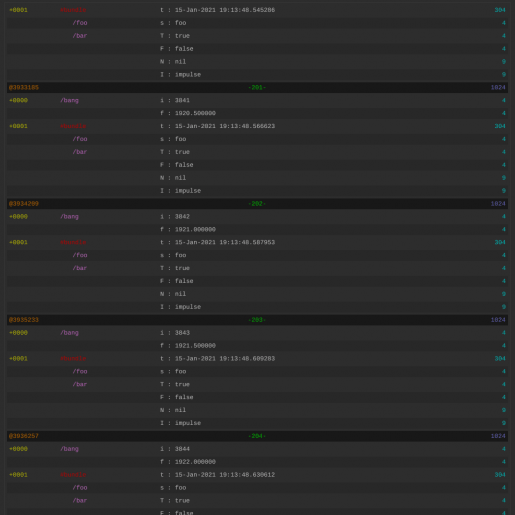Click the integer argument 3844
This screenshot has height=515, width=515.
[x=182, y=449]
